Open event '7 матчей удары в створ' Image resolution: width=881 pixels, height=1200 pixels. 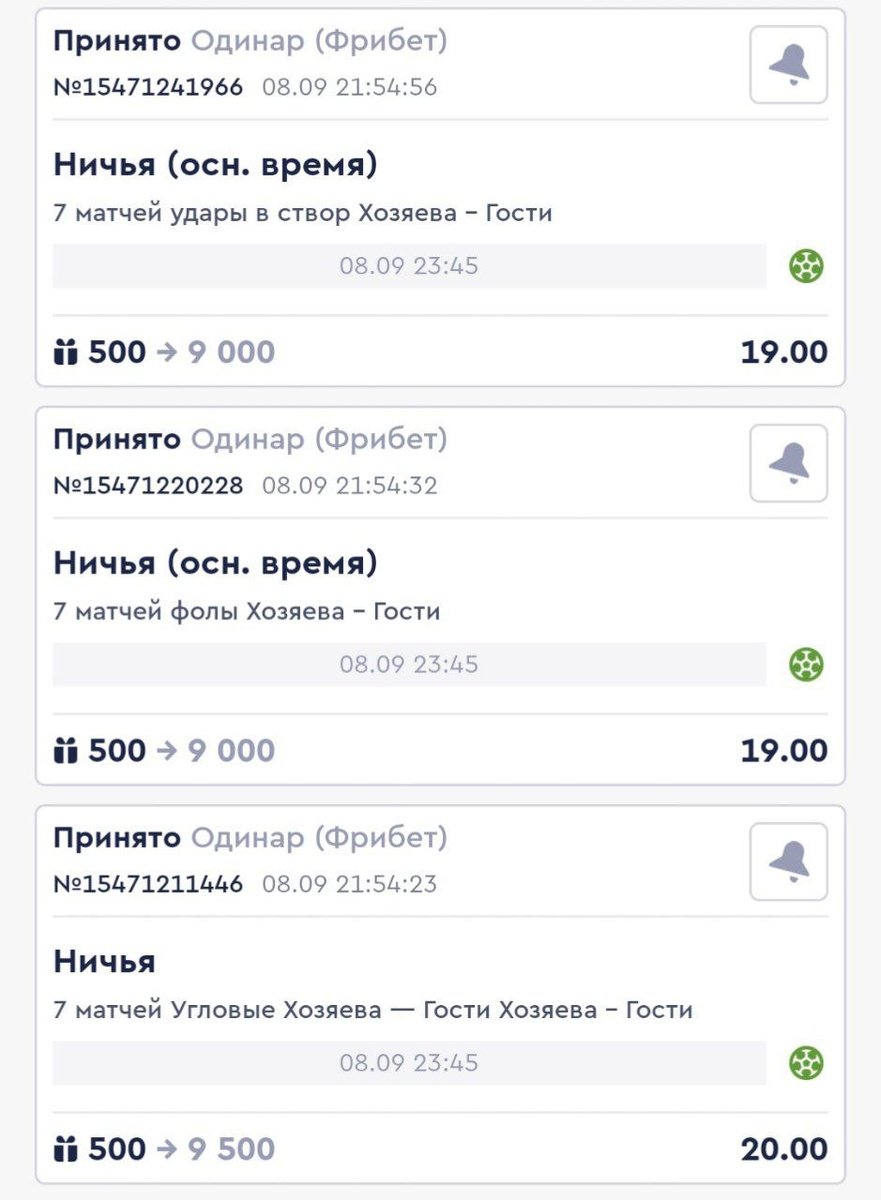point(303,213)
